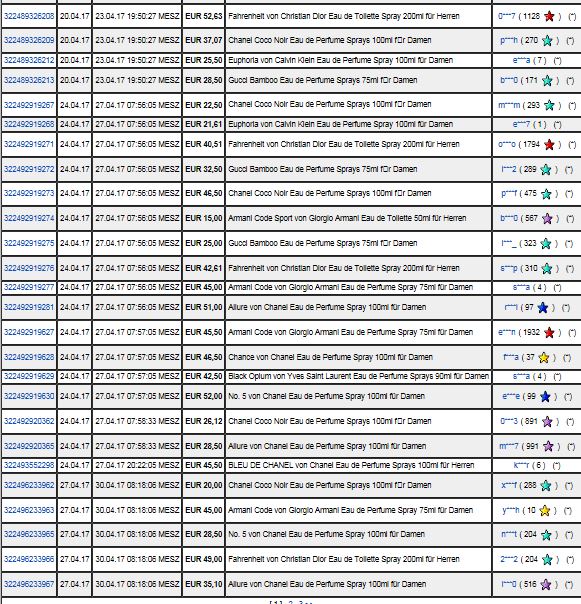The image size is (581, 604).
Task: Open buyer profile e***7 with score 1
Action: [x=521, y=124]
